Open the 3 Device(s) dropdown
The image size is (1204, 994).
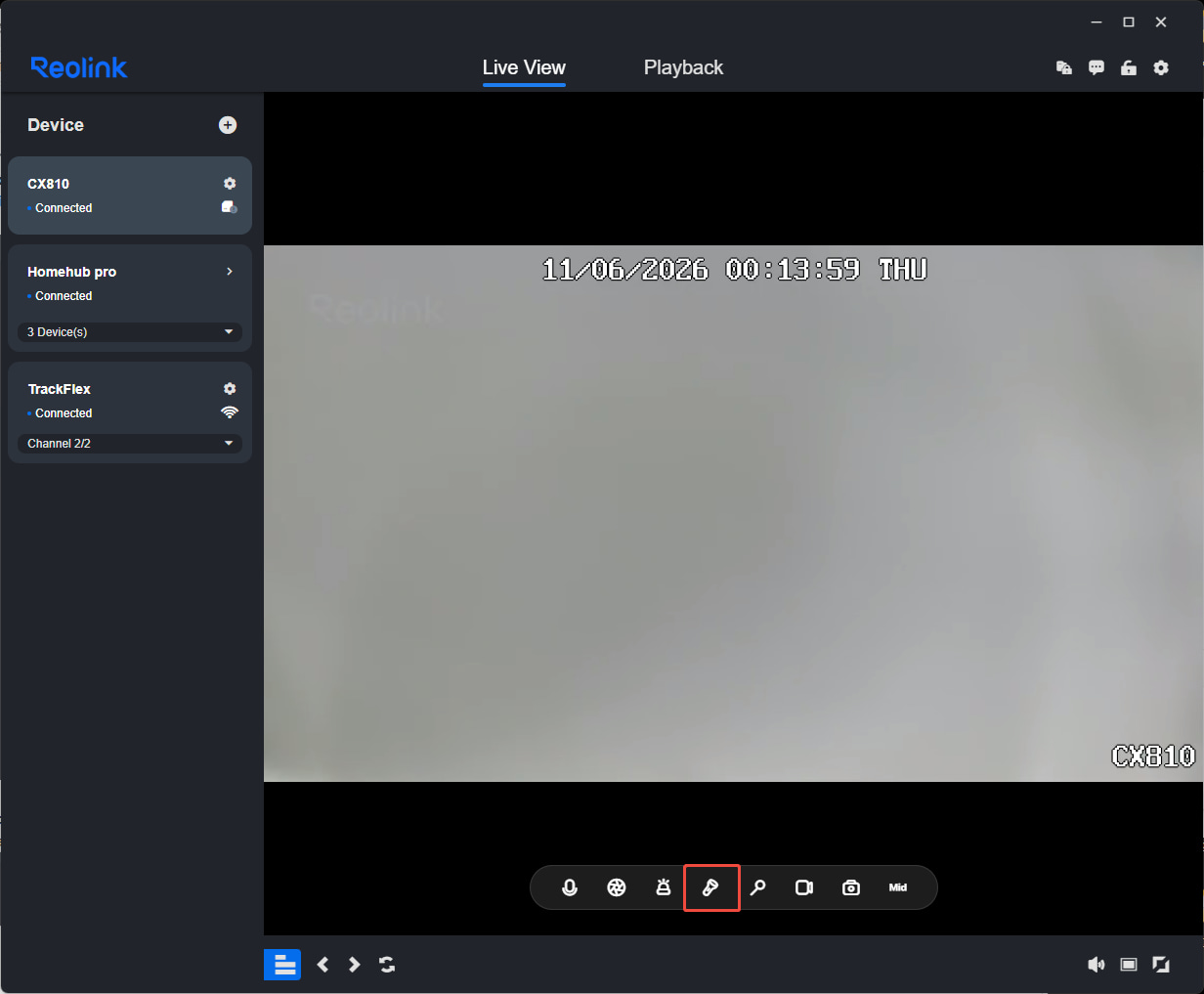130,332
